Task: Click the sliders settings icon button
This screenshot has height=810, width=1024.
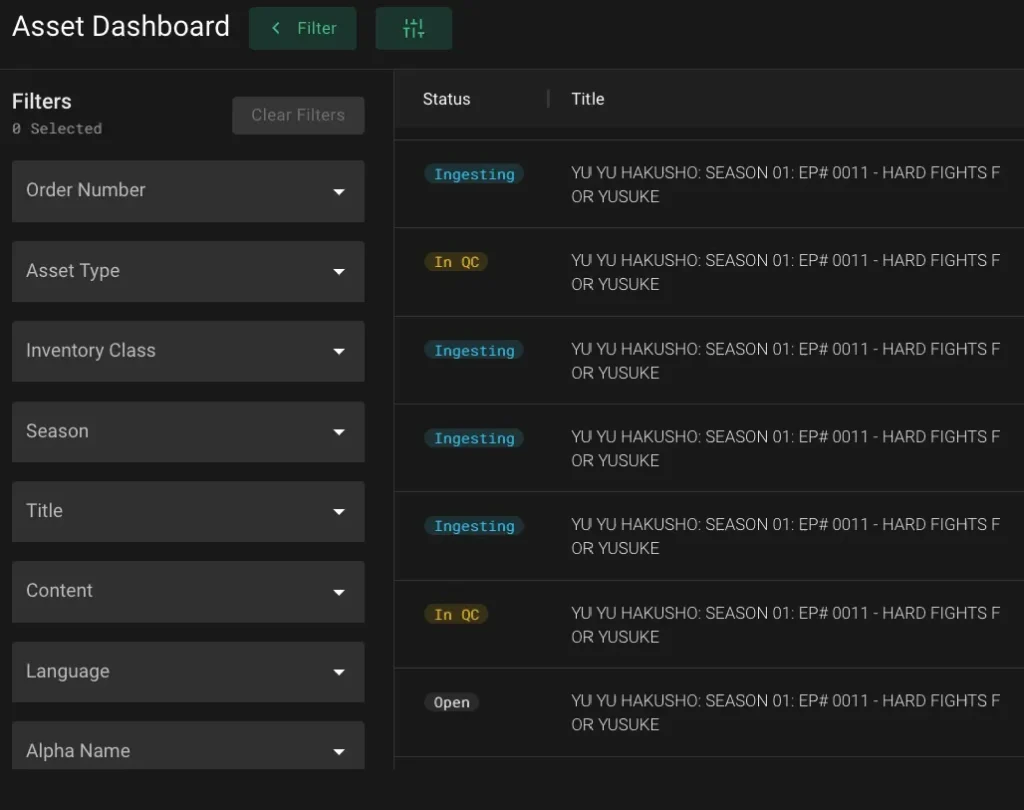Action: pos(413,29)
